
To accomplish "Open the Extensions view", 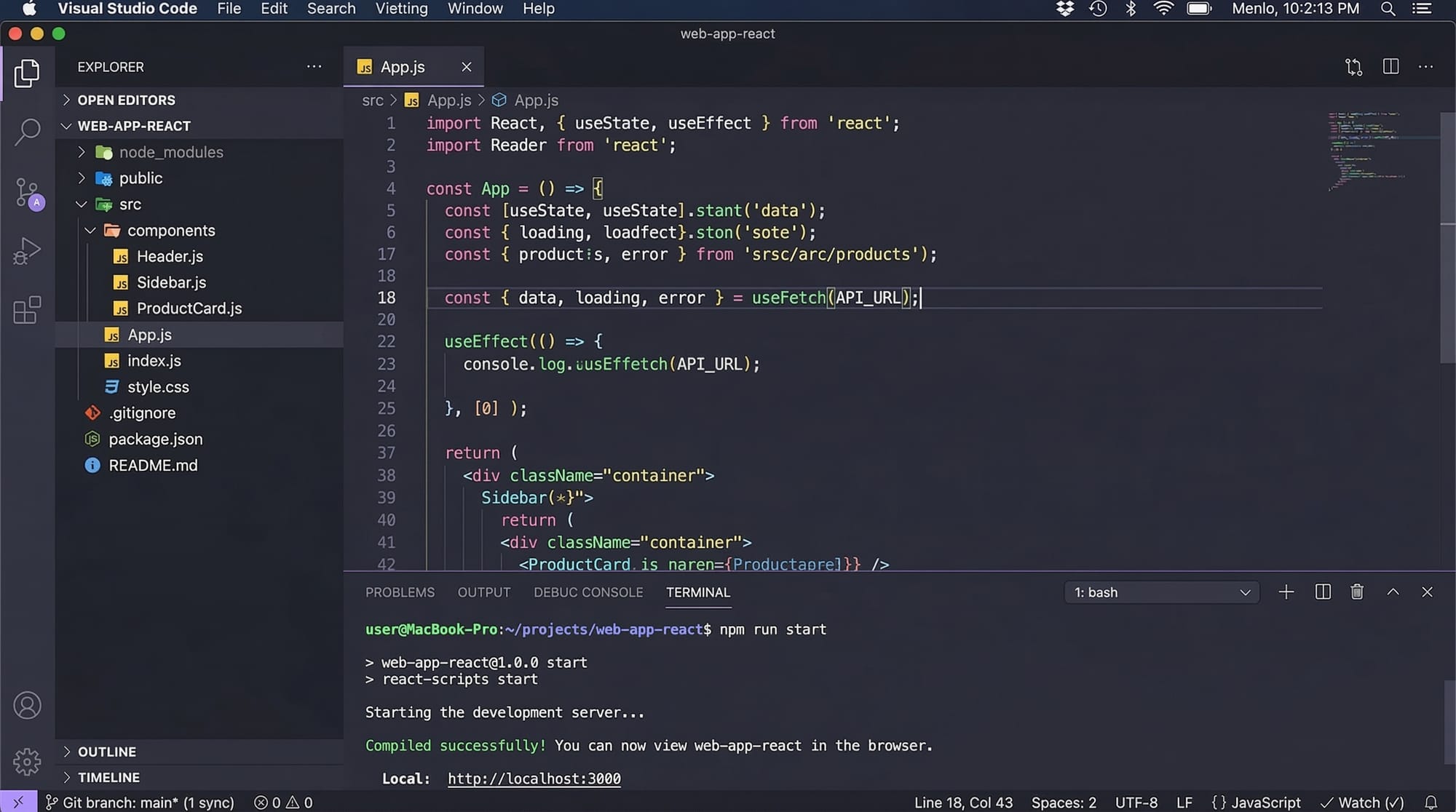I will (27, 310).
